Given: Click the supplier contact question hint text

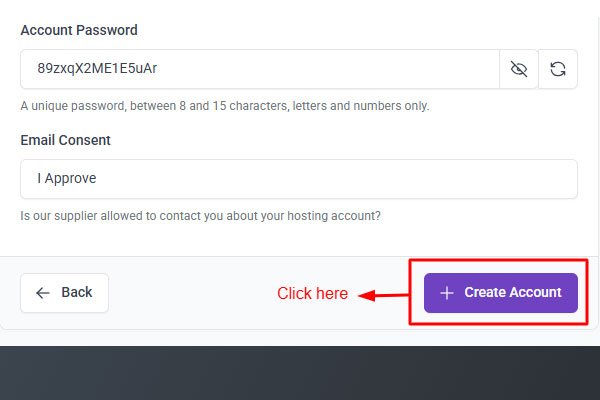Looking at the screenshot, I should pyautogui.click(x=200, y=215).
